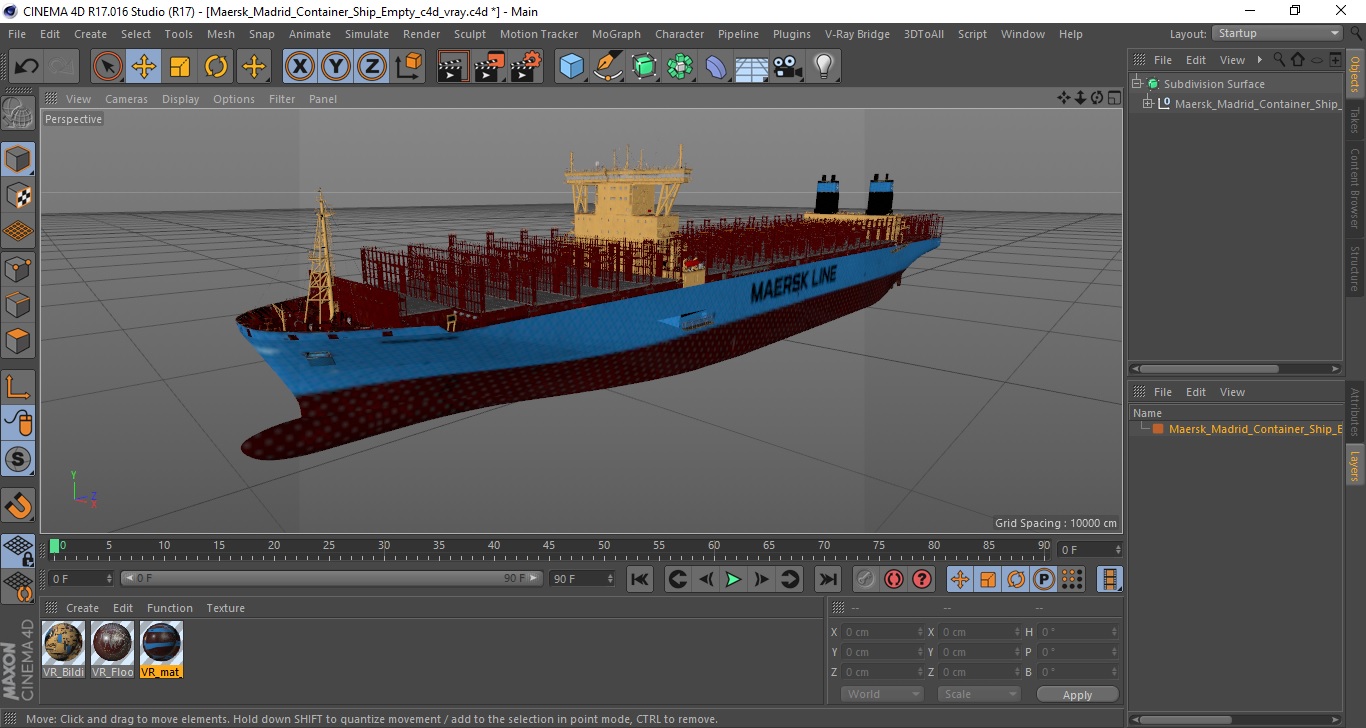This screenshot has width=1366, height=728.
Task: Open the MoGraph menu
Action: (x=616, y=34)
